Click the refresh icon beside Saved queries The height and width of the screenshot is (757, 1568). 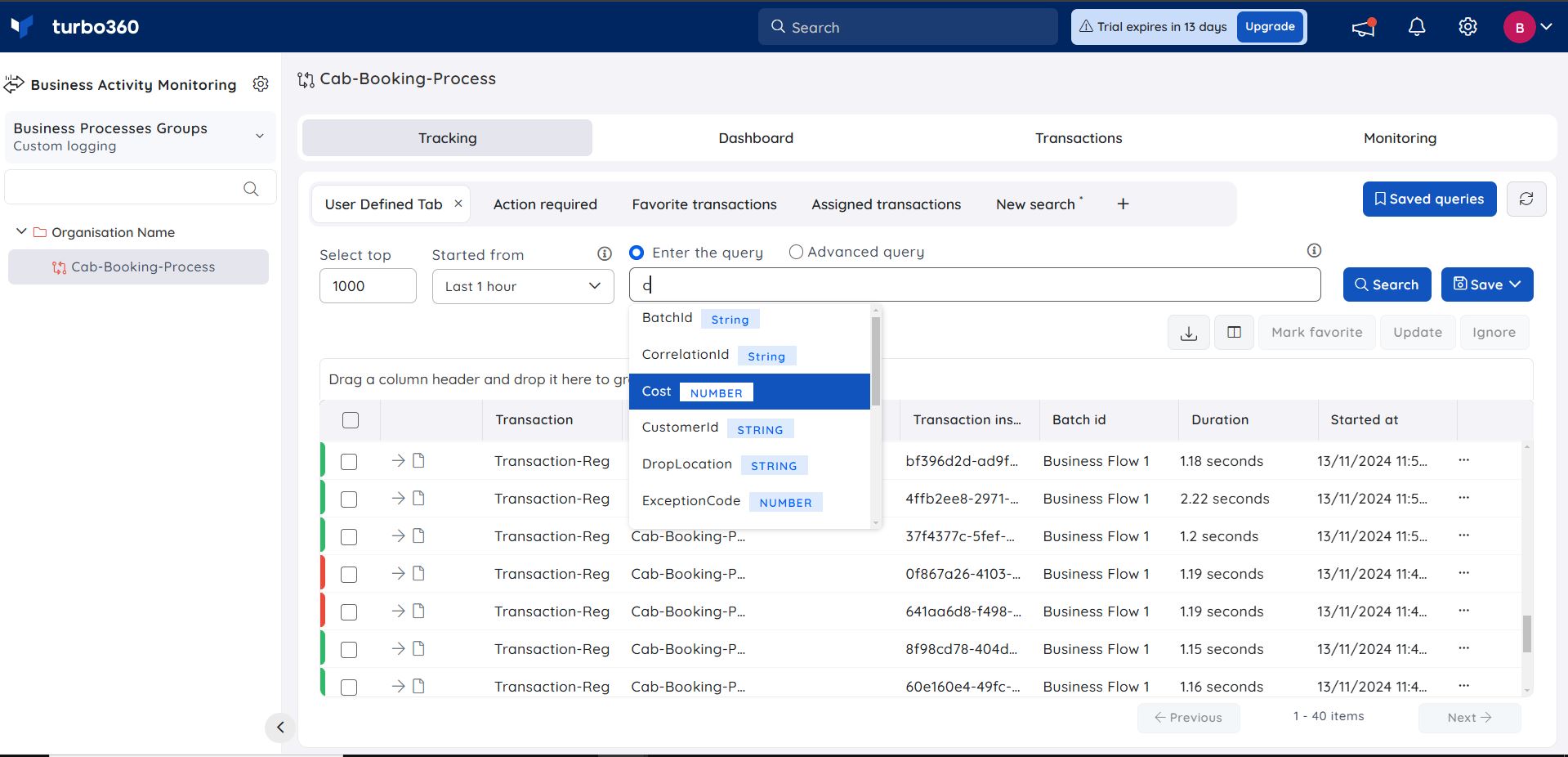click(x=1526, y=199)
